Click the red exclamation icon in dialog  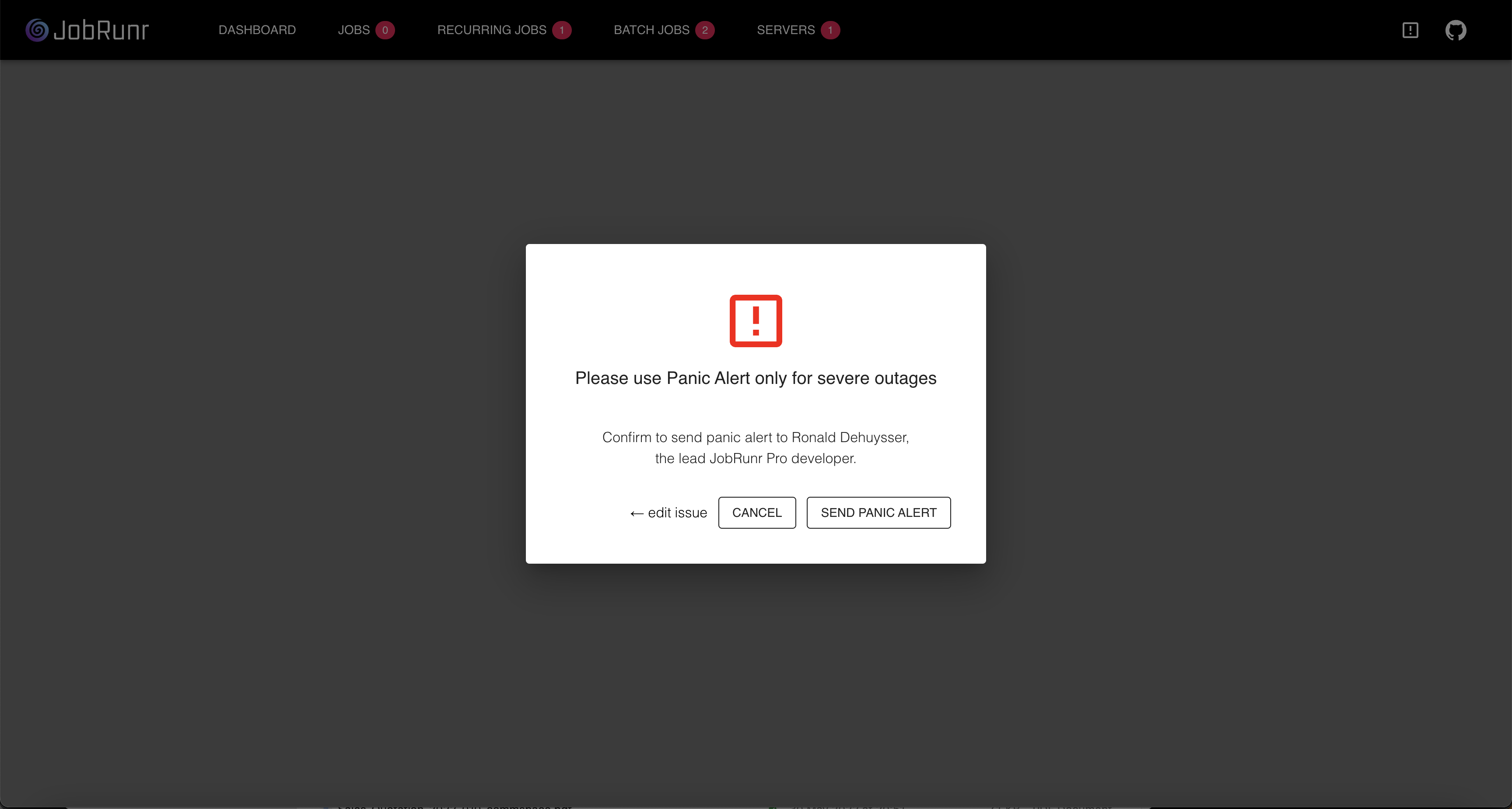click(756, 321)
